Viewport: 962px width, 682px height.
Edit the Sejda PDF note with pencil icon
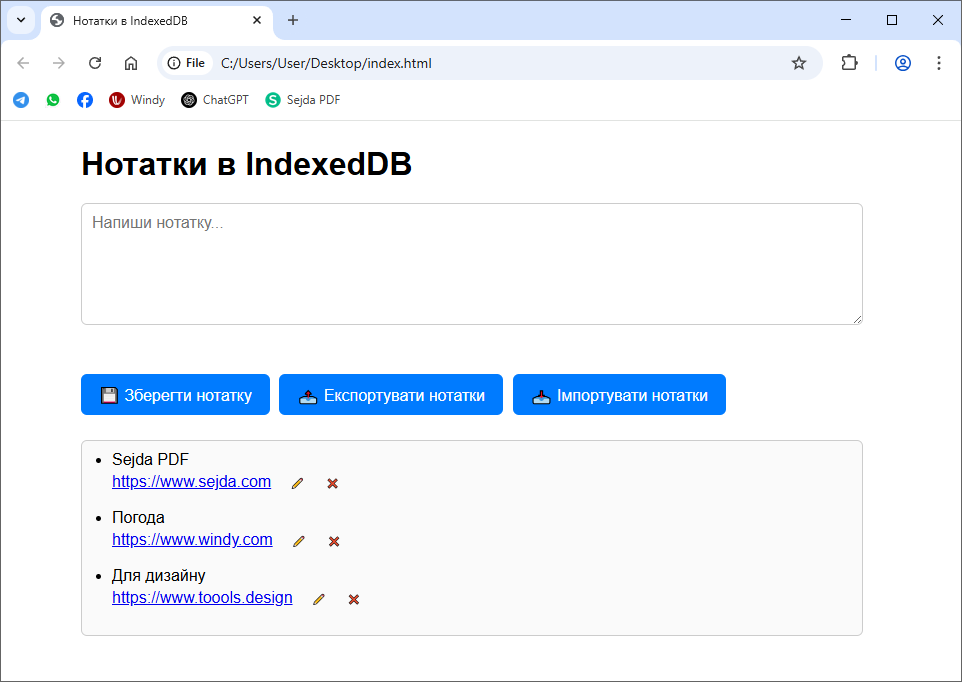coord(298,483)
